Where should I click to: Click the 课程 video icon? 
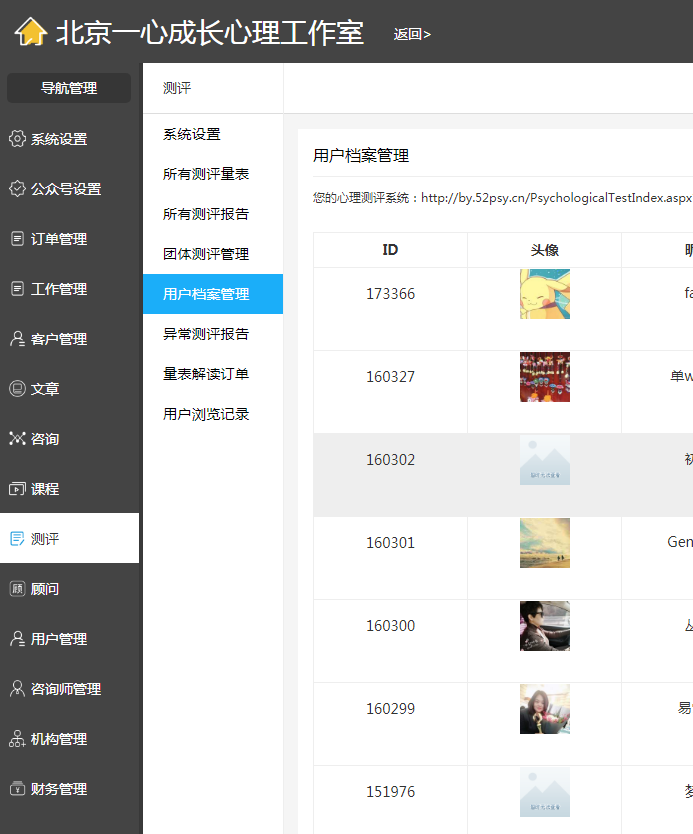(17, 489)
